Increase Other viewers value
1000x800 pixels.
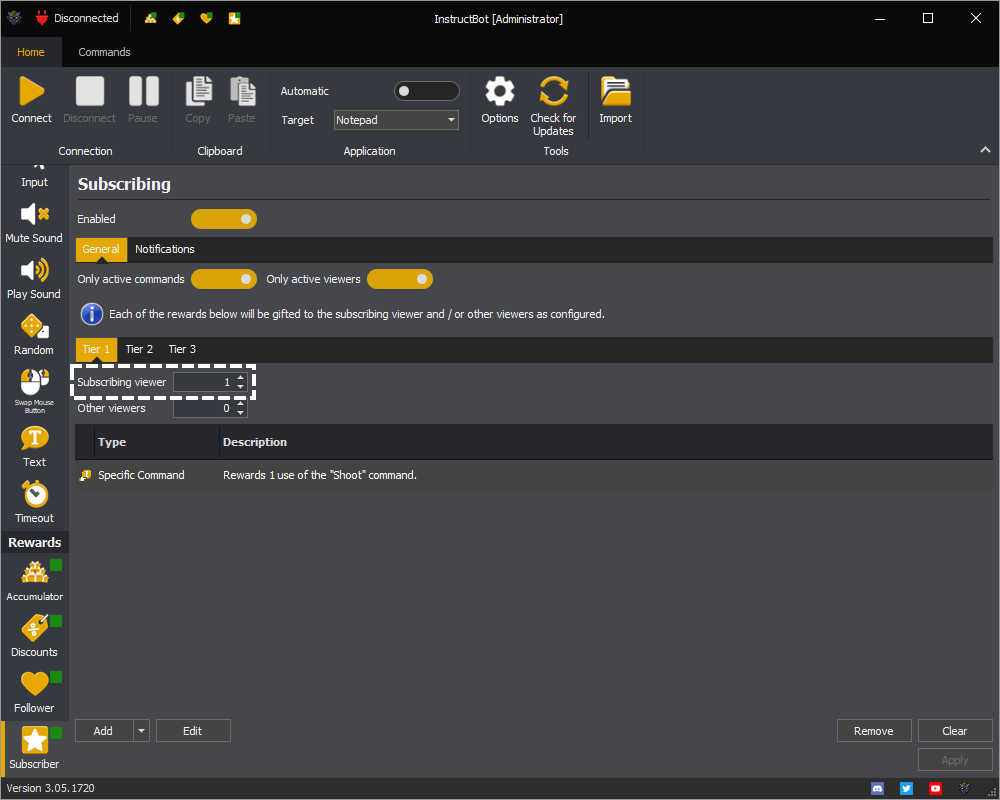click(x=240, y=404)
